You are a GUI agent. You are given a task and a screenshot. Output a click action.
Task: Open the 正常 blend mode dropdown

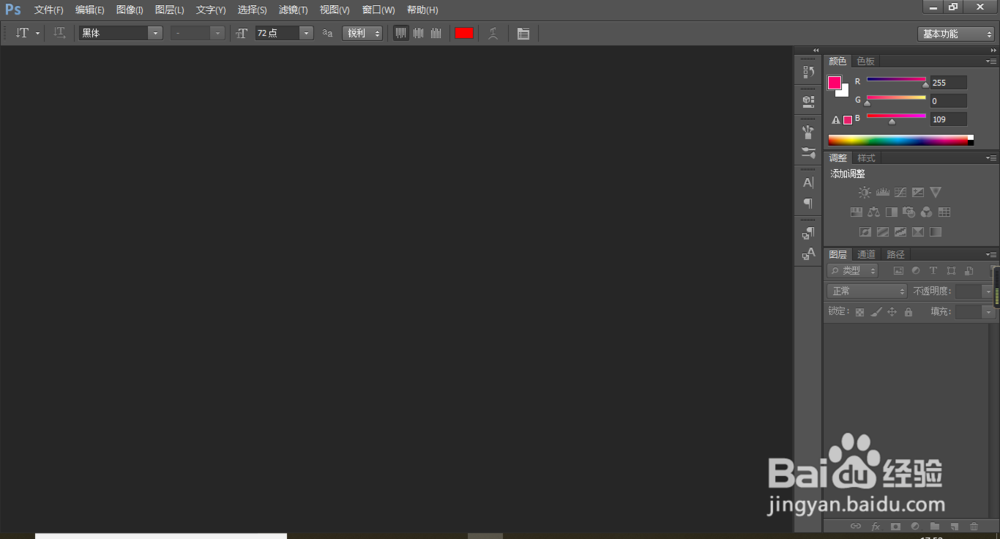[866, 291]
